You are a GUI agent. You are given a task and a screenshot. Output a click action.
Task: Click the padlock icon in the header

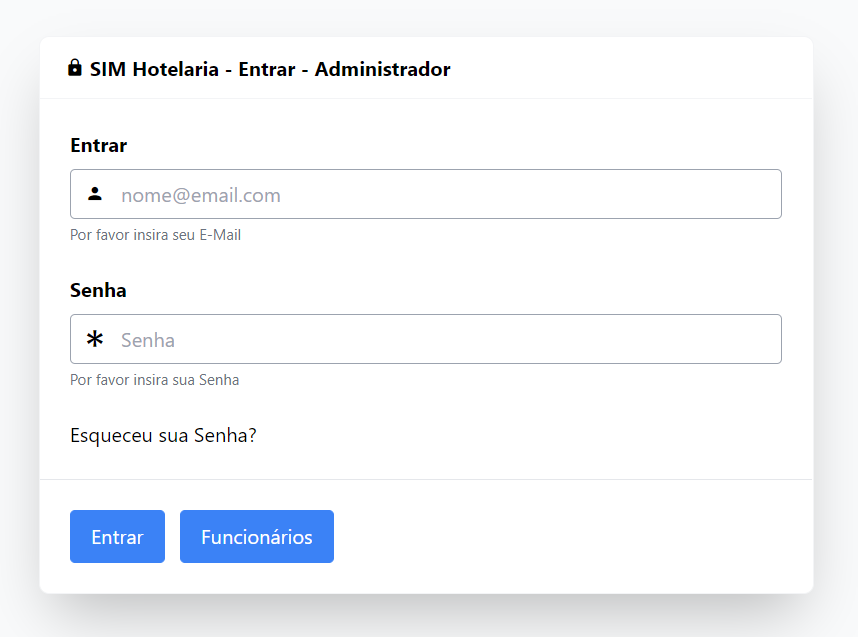(75, 68)
